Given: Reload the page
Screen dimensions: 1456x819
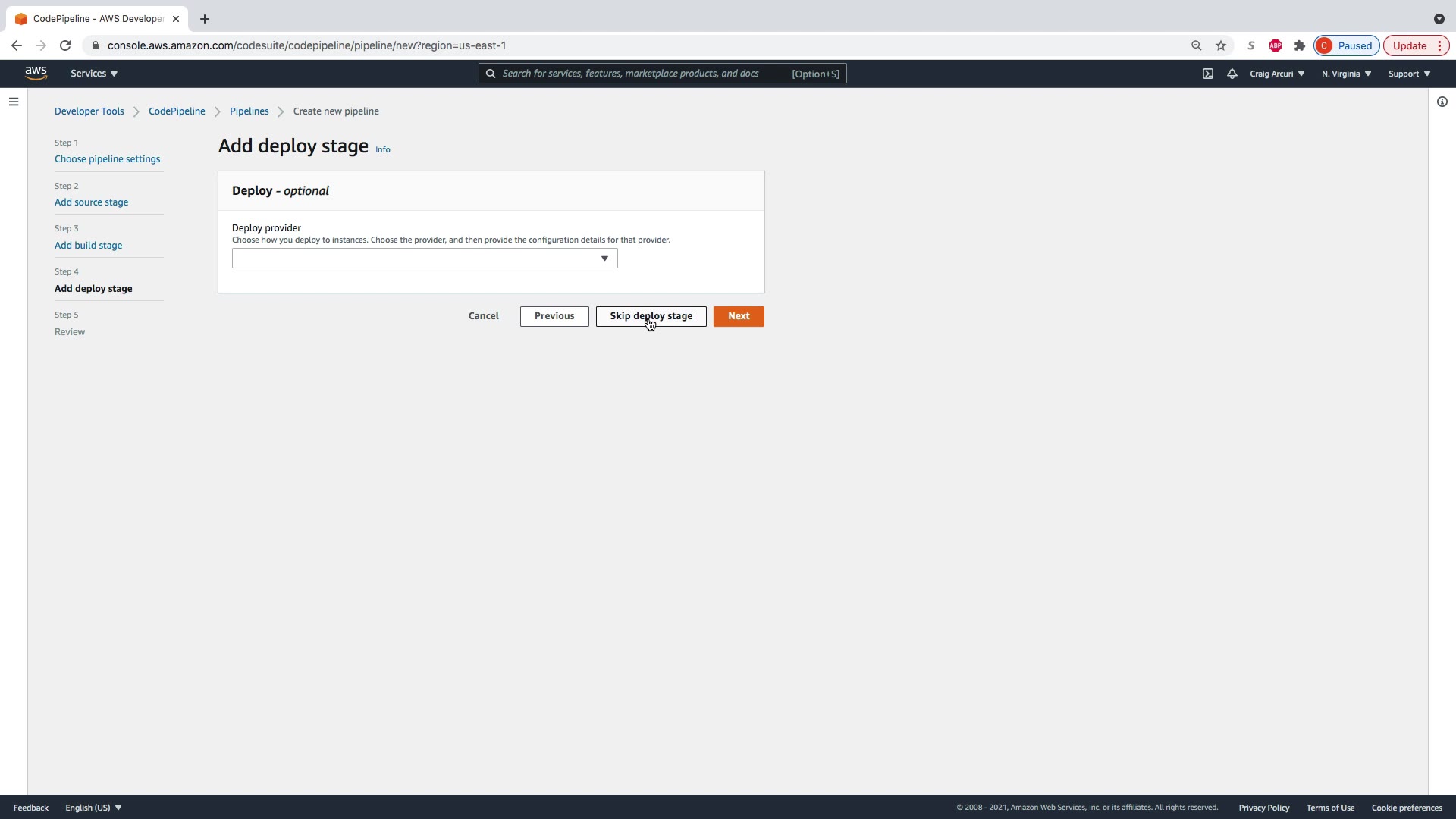Looking at the screenshot, I should tap(65, 45).
